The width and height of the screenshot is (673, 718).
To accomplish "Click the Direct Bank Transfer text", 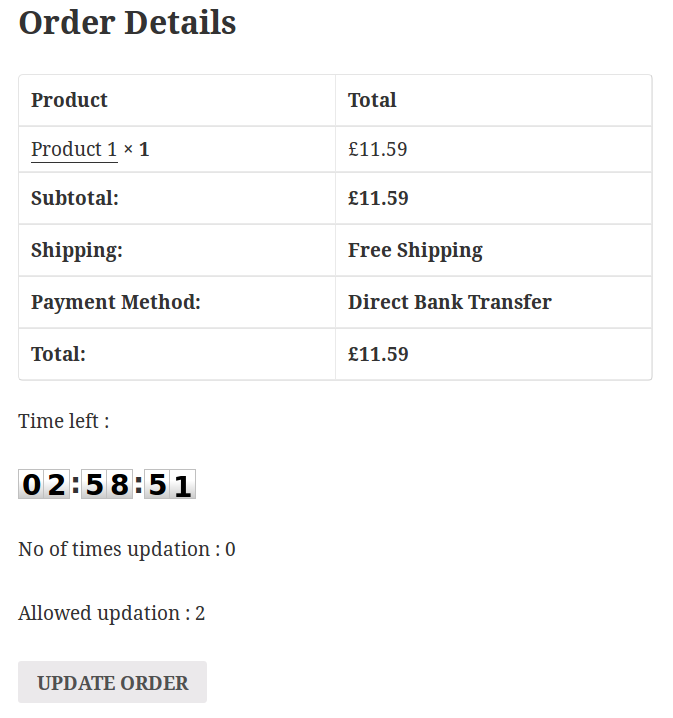I will (450, 302).
